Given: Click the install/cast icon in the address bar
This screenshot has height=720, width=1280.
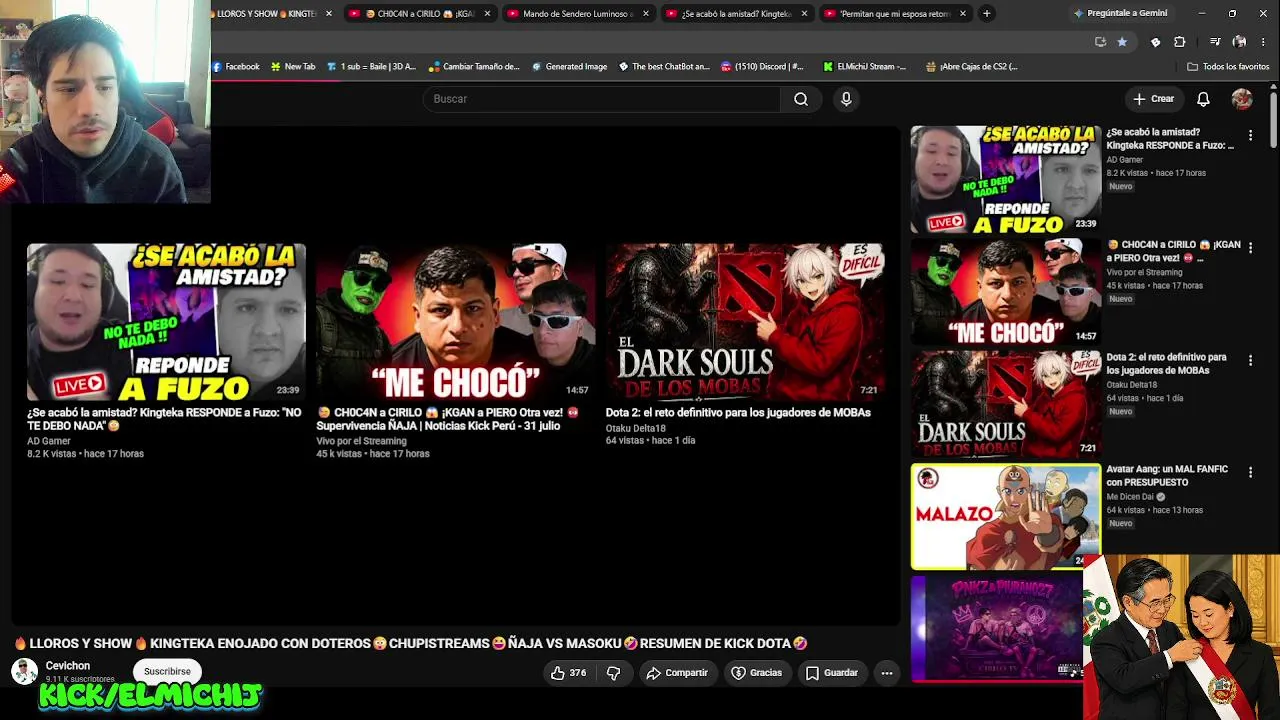Looking at the screenshot, I should tap(1100, 42).
